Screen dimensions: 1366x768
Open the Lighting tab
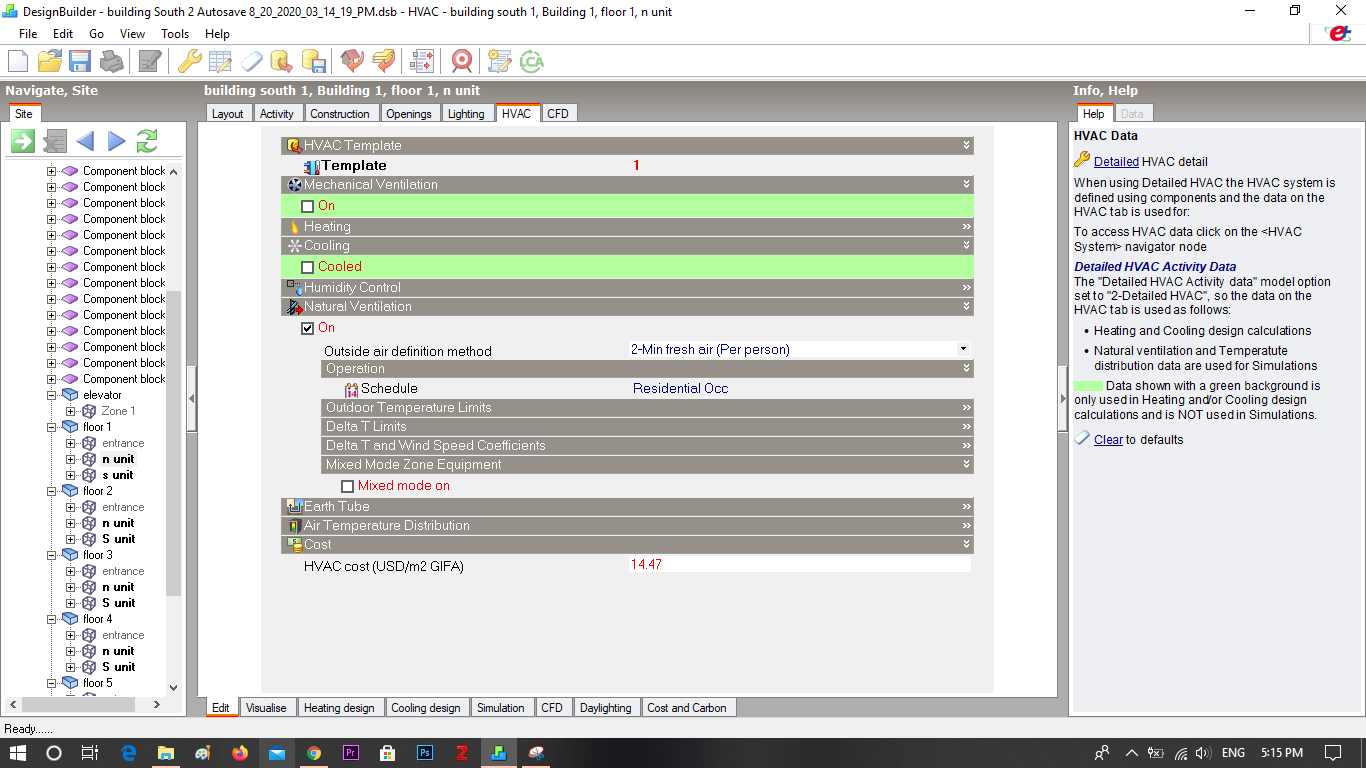(x=466, y=114)
